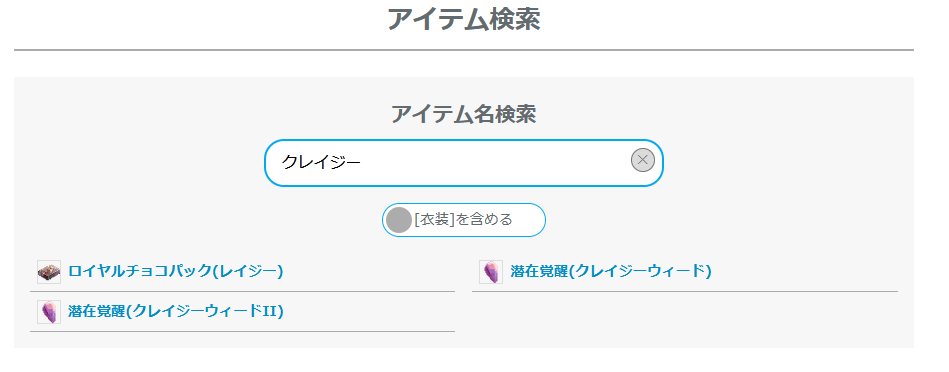Open the 潜在覚醒(クレイジーウィードII) item link
This screenshot has width=949, height=372.
[x=176, y=312]
